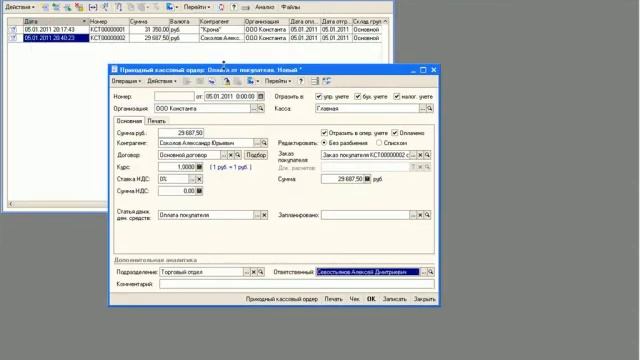Click refresh icon in list window toolbar
Image resolution: width=640 pixels, height=360 pixels.
click(221, 7)
